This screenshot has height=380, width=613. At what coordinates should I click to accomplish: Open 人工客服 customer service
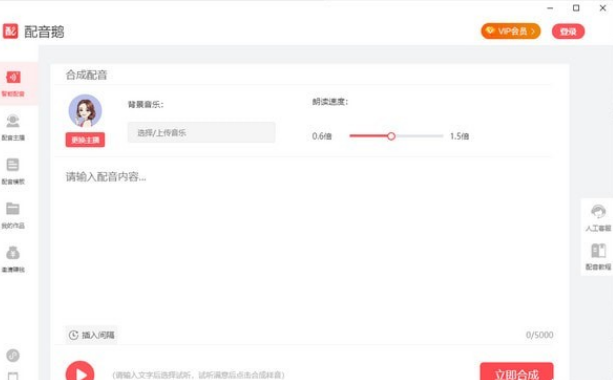click(x=598, y=218)
